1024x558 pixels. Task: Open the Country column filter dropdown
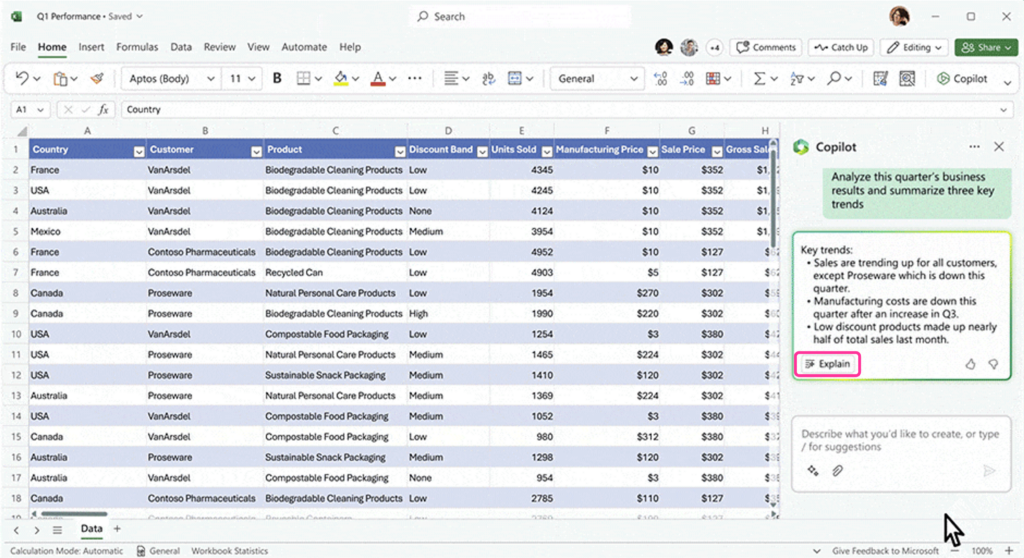pyautogui.click(x=138, y=150)
